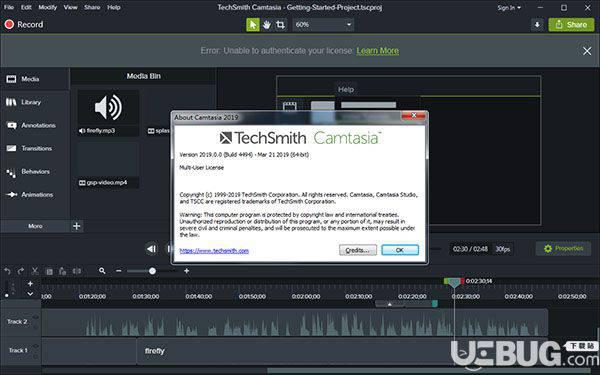Collapse tracks with the chevron down icon

coord(30,294)
